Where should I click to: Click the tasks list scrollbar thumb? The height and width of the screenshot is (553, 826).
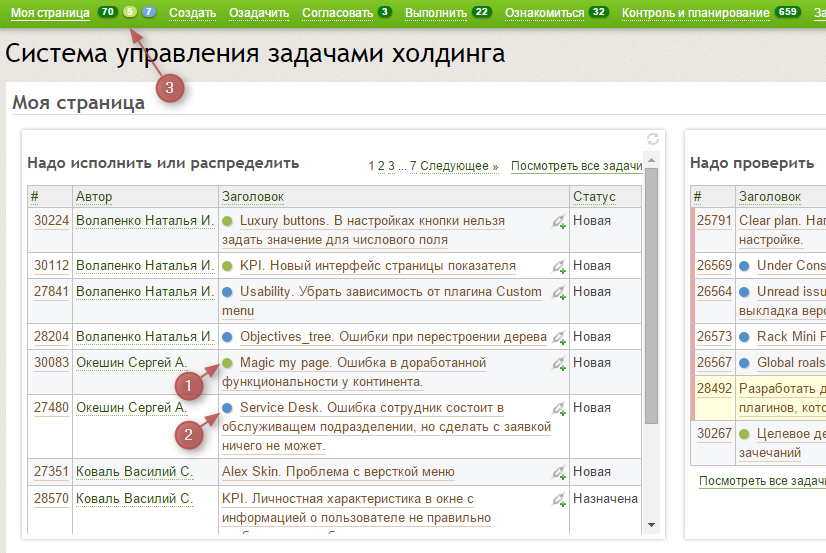pyautogui.click(x=652, y=295)
